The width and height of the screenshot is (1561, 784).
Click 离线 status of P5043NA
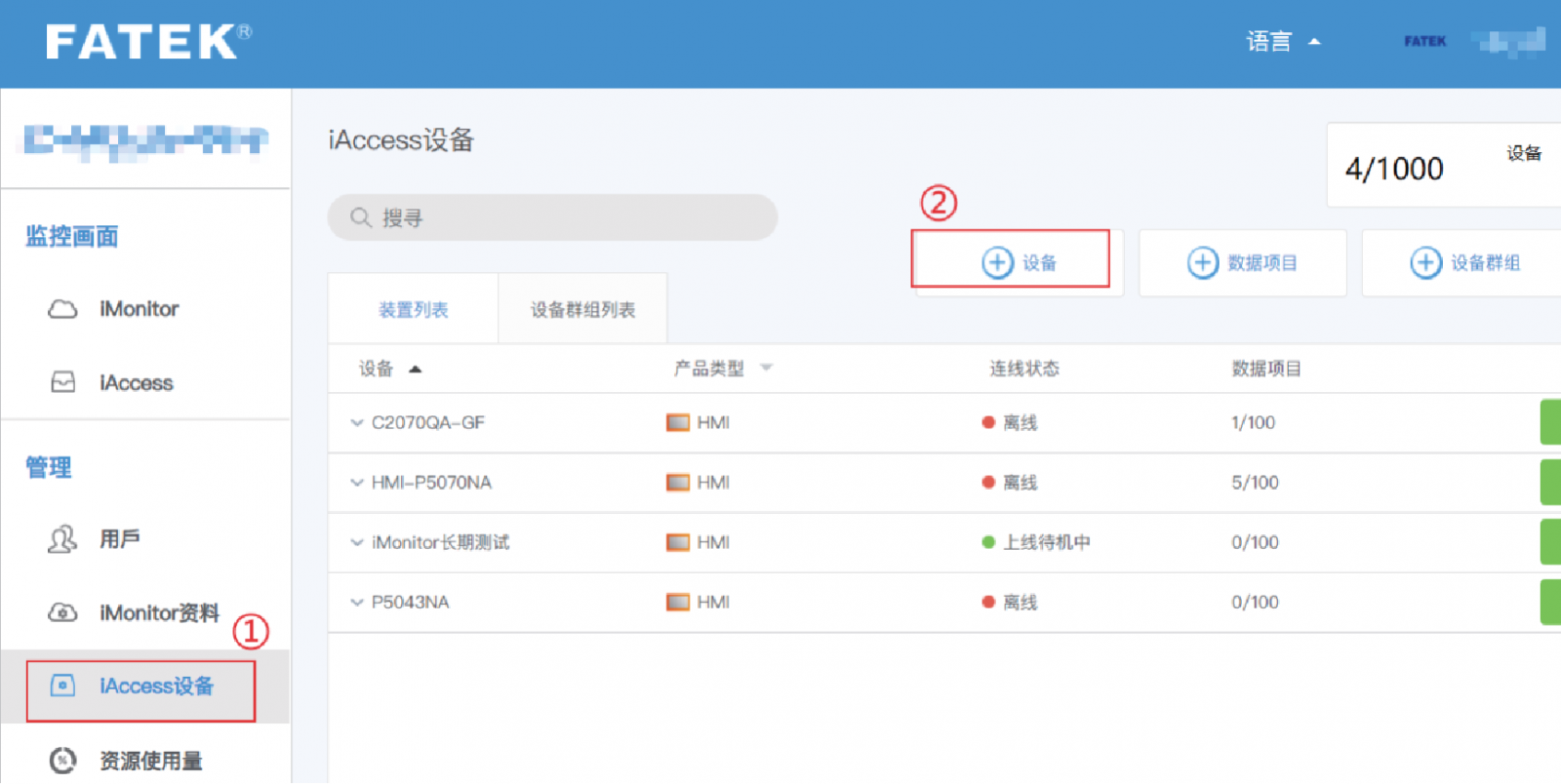1021,603
